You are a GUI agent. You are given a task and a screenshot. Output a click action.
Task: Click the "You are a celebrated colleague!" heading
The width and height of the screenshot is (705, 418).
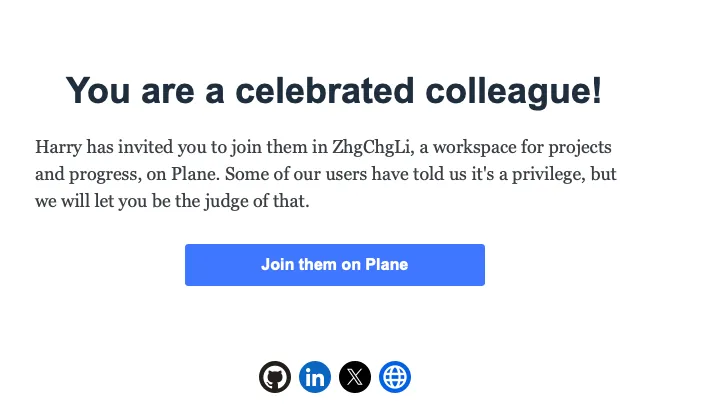(x=334, y=91)
